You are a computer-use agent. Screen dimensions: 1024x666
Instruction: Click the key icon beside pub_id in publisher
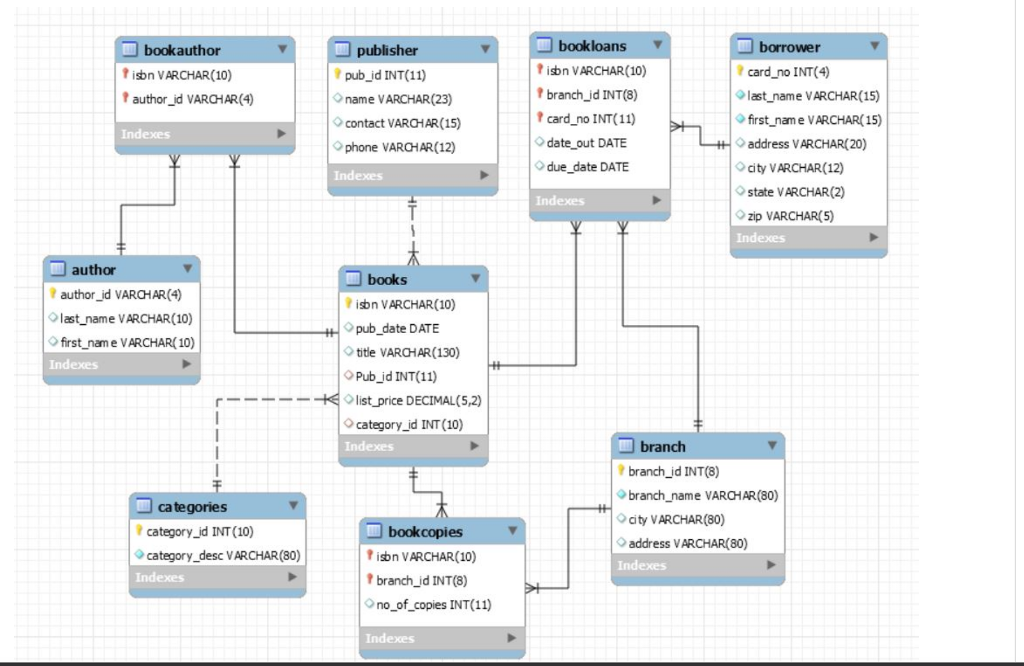[338, 74]
